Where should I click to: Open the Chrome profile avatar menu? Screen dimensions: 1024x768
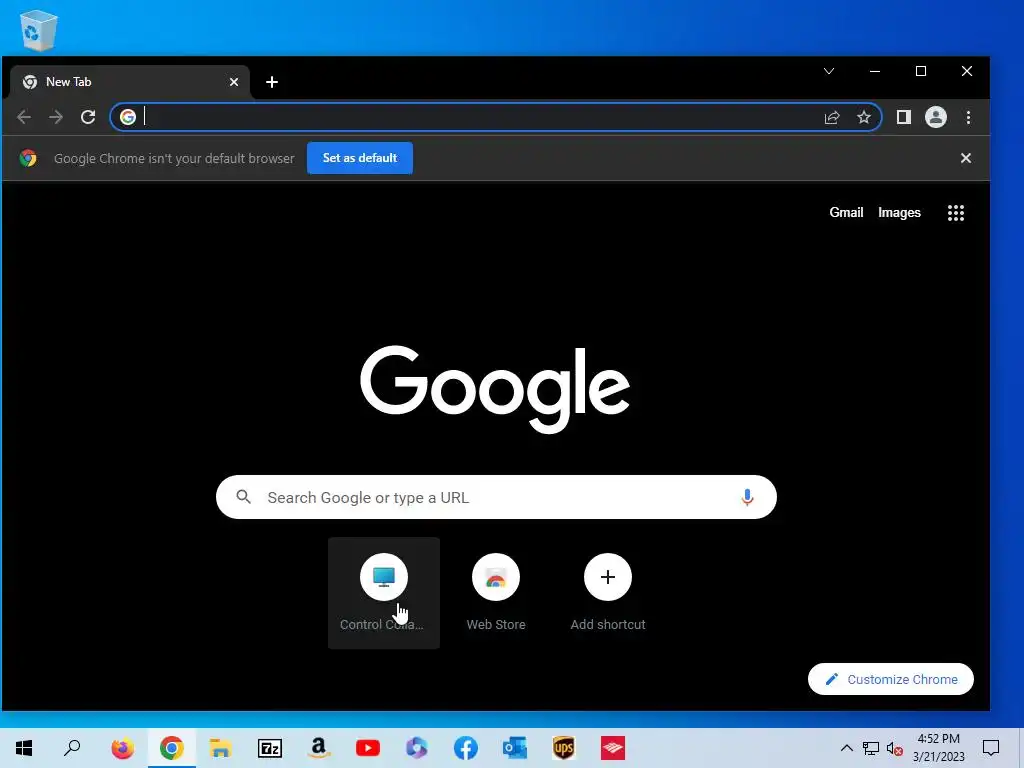point(936,118)
